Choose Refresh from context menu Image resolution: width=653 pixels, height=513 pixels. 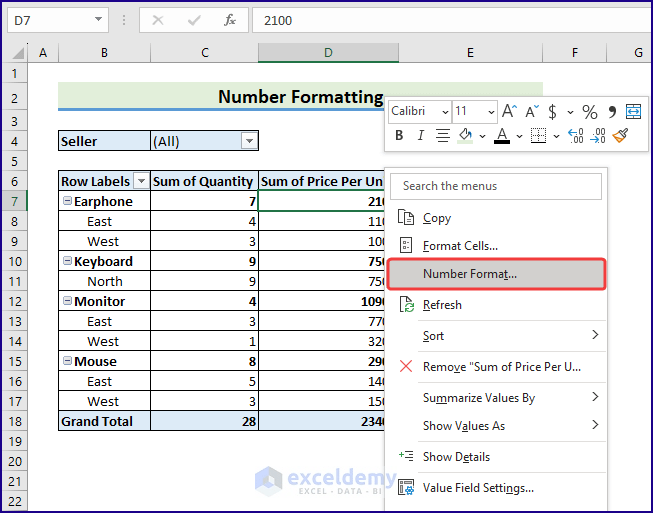(496, 304)
